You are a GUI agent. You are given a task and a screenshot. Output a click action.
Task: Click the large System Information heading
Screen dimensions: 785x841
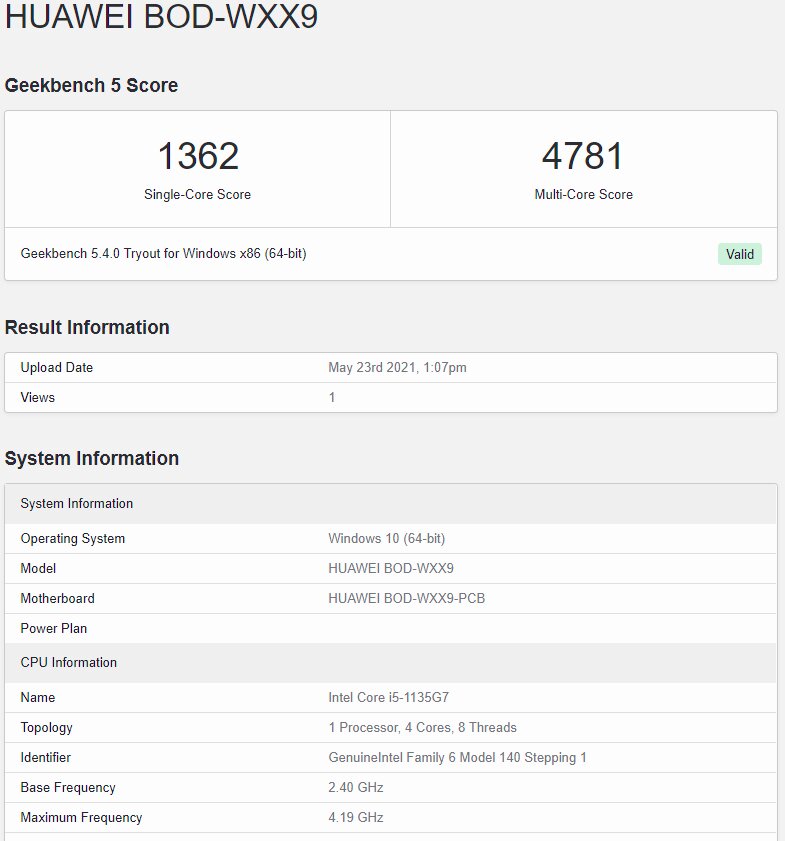pyautogui.click(x=92, y=459)
